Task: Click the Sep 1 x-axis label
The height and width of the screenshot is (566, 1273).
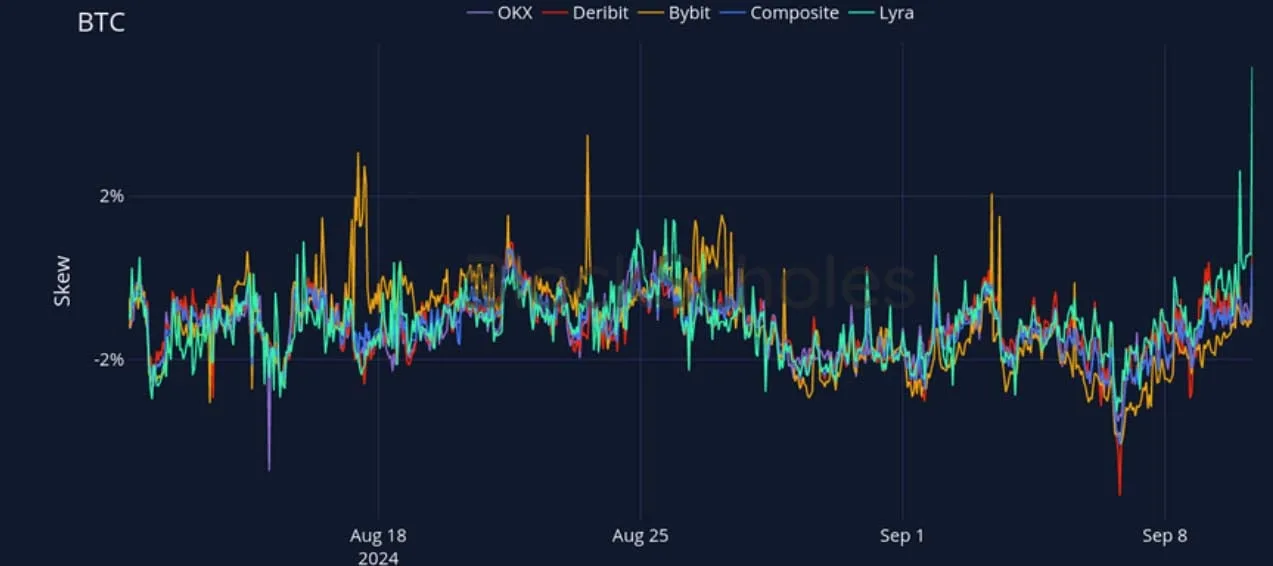Action: click(x=902, y=536)
